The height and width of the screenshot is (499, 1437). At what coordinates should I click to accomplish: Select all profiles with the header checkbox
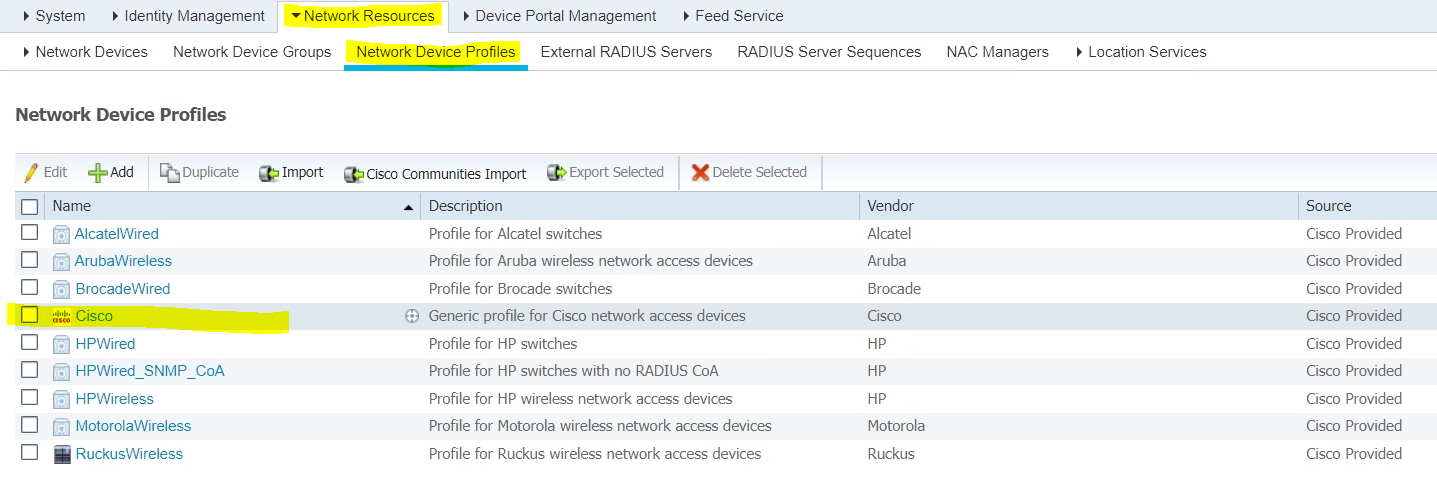(x=30, y=206)
